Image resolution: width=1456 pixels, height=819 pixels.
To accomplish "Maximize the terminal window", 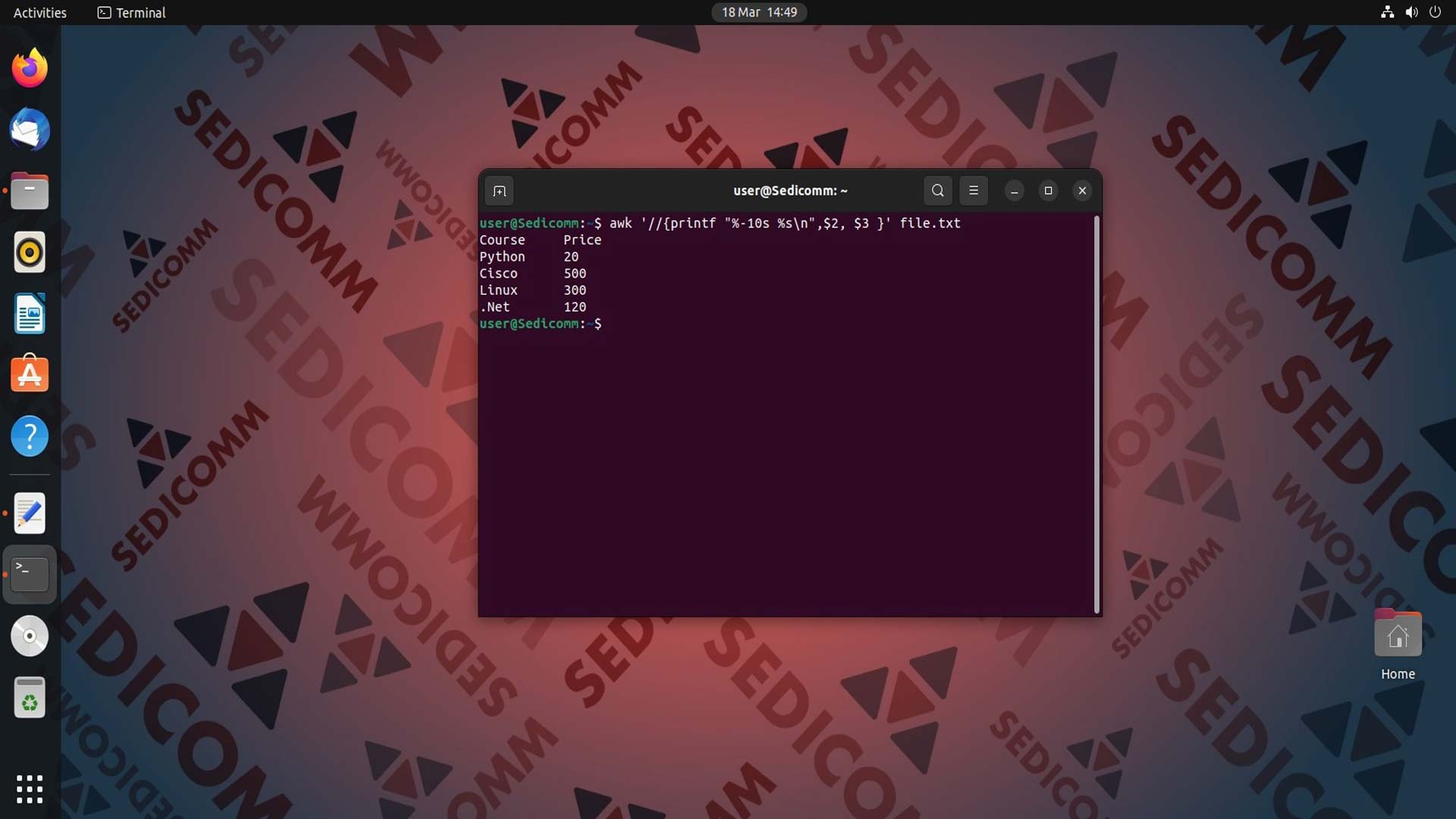I will pos(1048,191).
